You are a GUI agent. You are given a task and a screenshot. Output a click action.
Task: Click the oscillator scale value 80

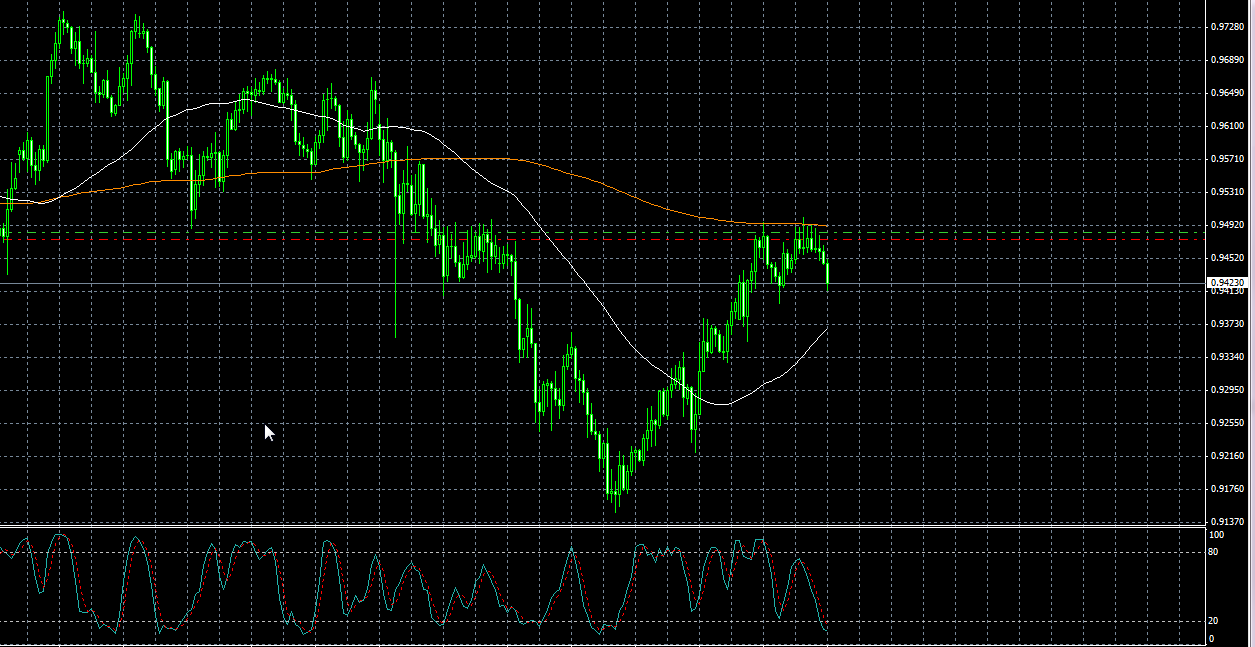[1214, 552]
